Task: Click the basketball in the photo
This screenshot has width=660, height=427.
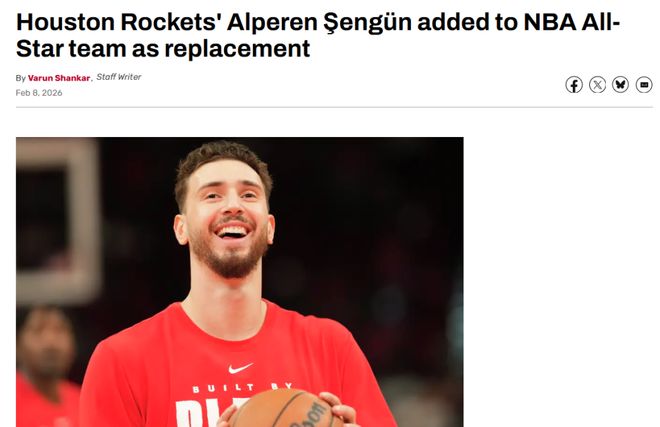Action: click(x=286, y=409)
